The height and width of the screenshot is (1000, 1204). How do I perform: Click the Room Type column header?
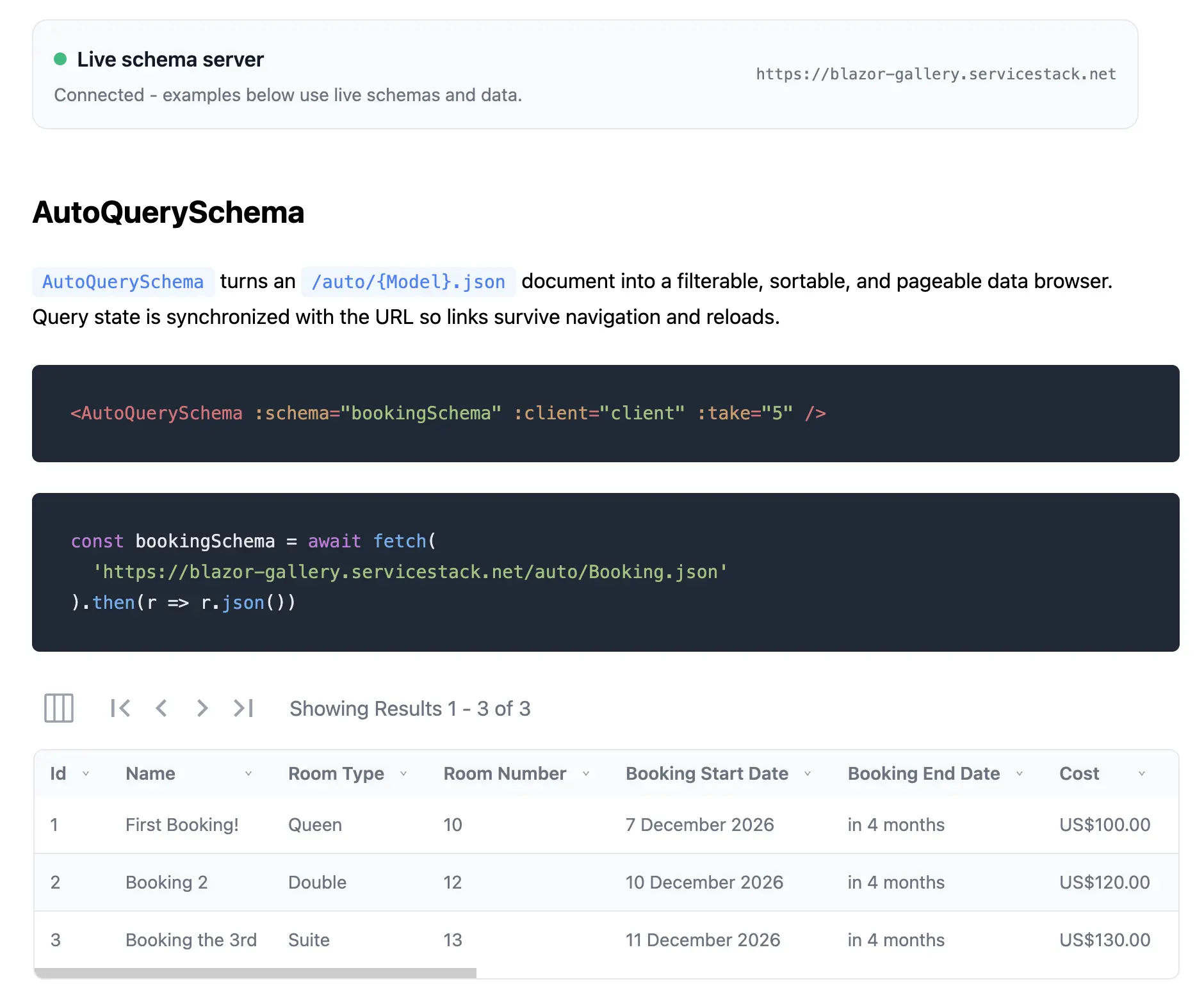click(x=336, y=773)
